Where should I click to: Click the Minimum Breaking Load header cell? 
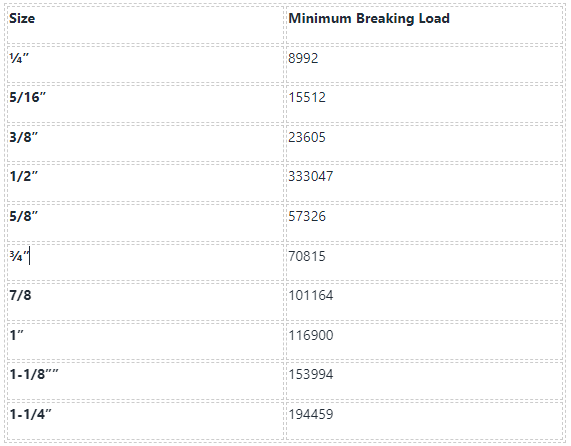pyautogui.click(x=425, y=25)
